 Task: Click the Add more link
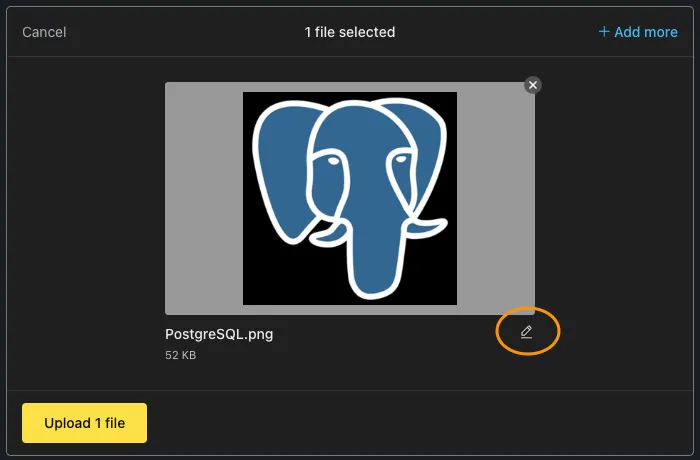pos(638,32)
